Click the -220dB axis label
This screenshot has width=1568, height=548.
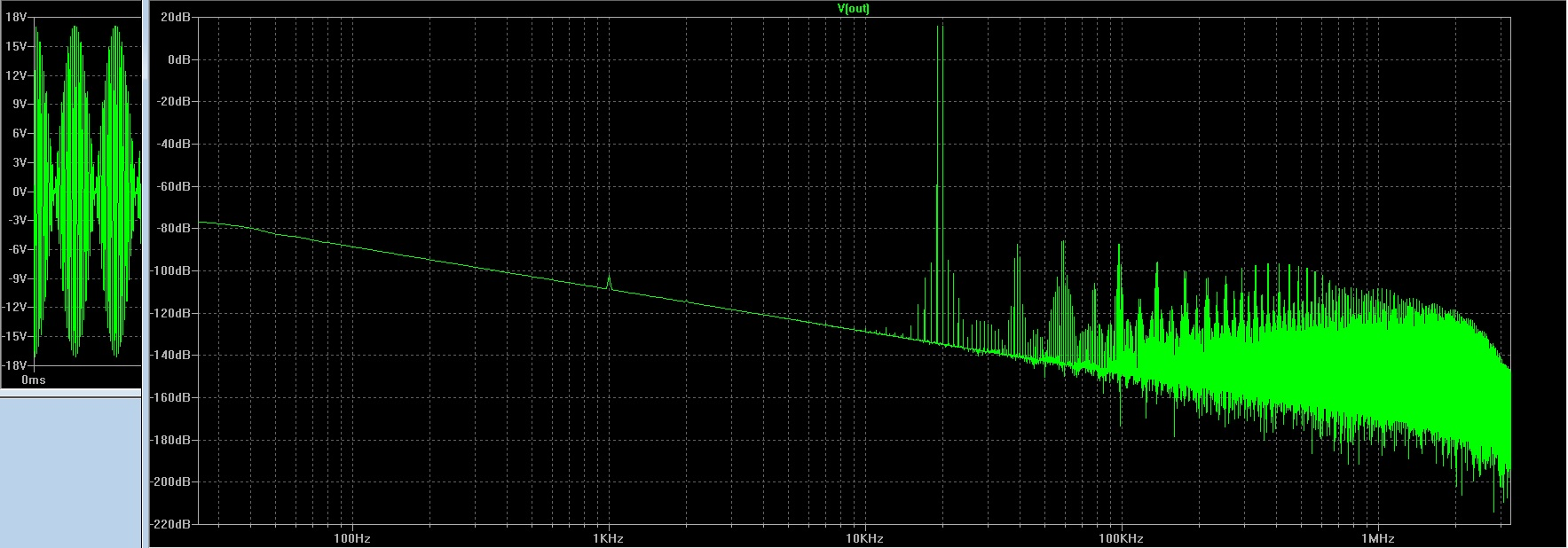[x=171, y=524]
